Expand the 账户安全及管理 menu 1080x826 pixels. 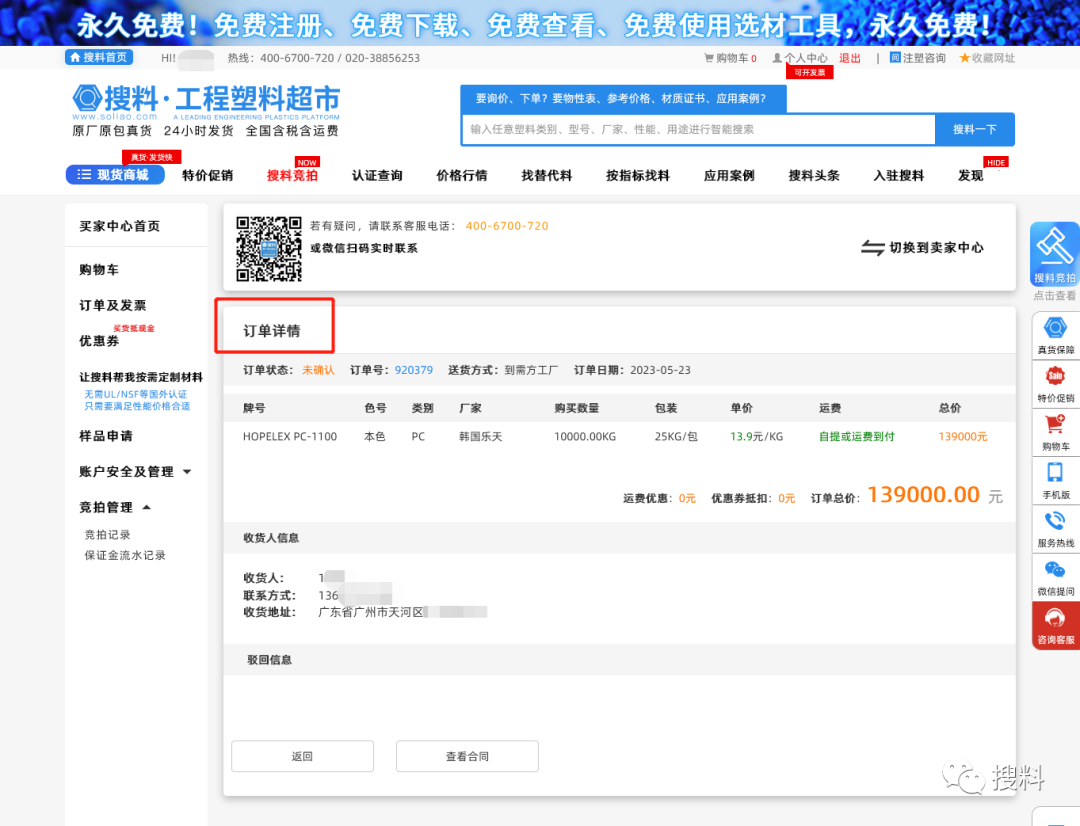[125, 472]
